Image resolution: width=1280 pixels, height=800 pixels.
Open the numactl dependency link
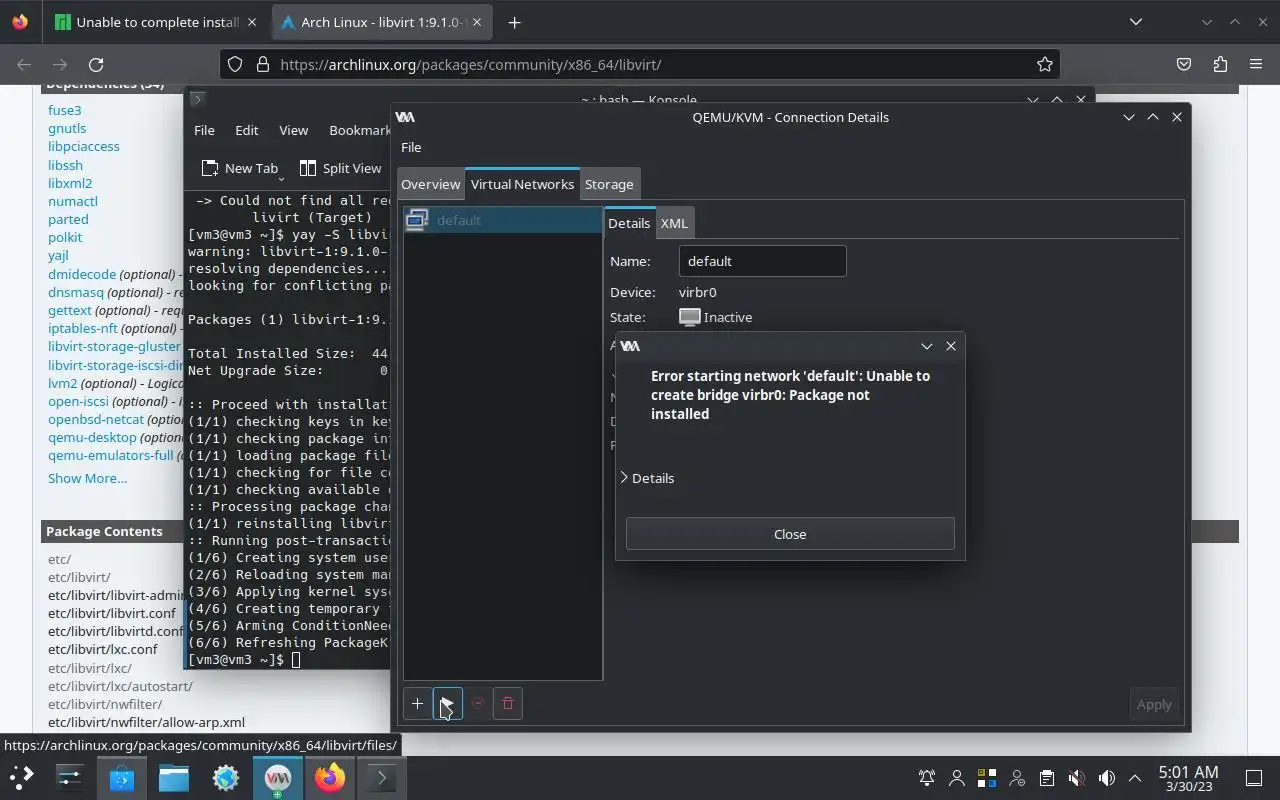pos(73,201)
